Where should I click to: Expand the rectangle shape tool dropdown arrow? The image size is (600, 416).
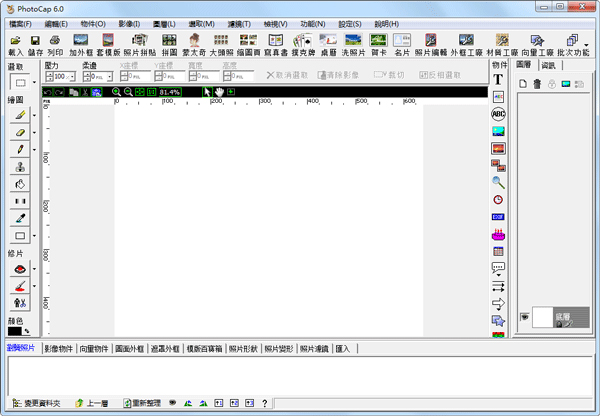coord(34,236)
